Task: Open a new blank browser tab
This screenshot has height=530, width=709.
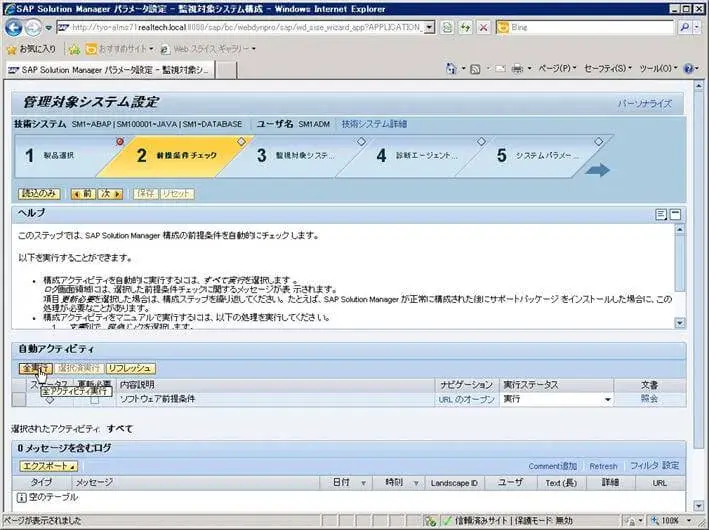Action: pos(226,70)
